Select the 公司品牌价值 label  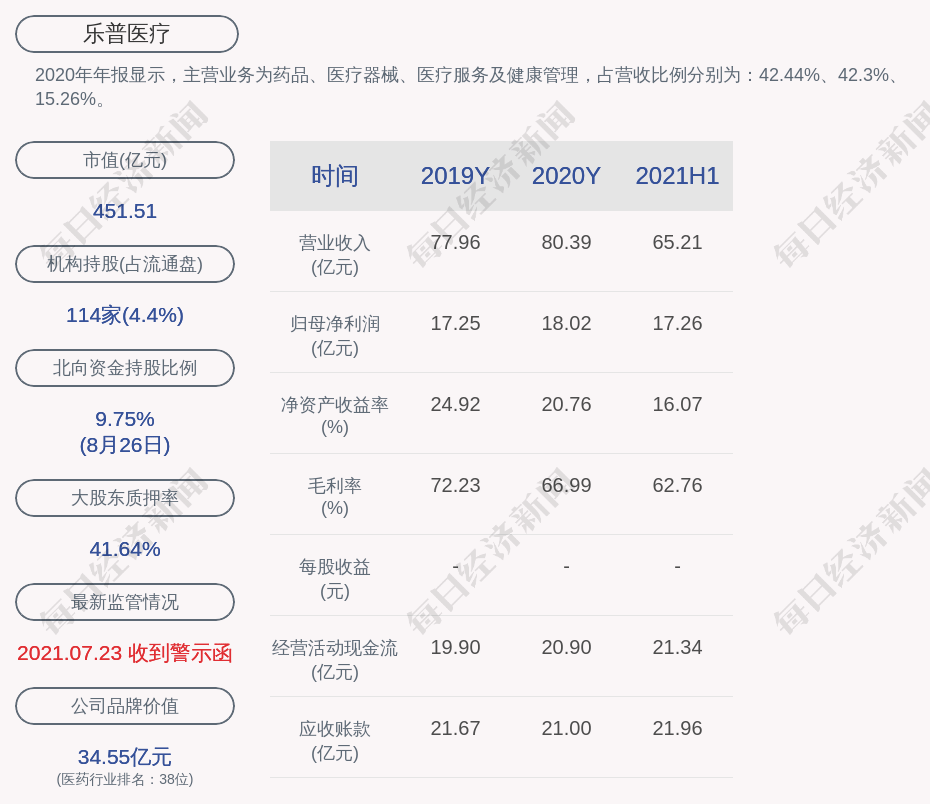pyautogui.click(x=124, y=705)
